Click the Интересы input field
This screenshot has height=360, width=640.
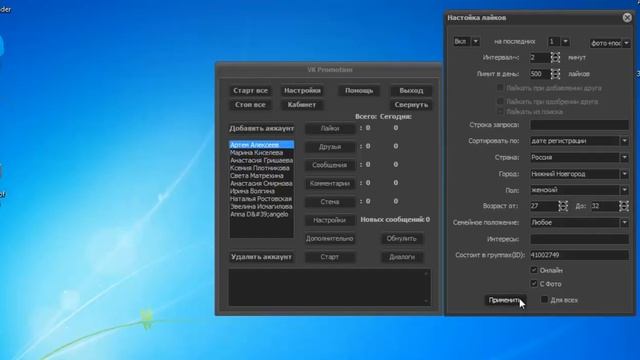[579, 239]
